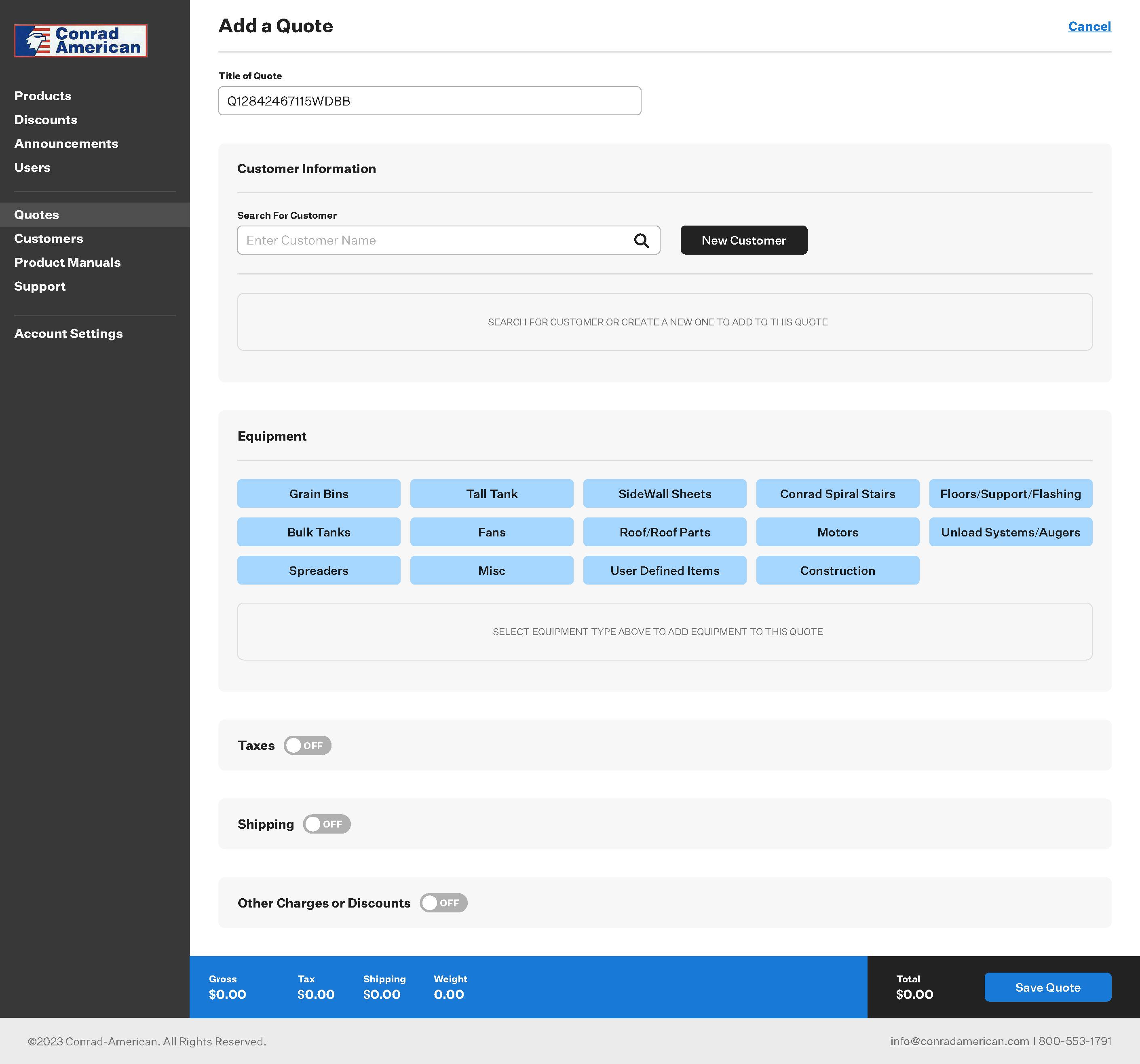Open the Products sidebar menu

pos(43,96)
